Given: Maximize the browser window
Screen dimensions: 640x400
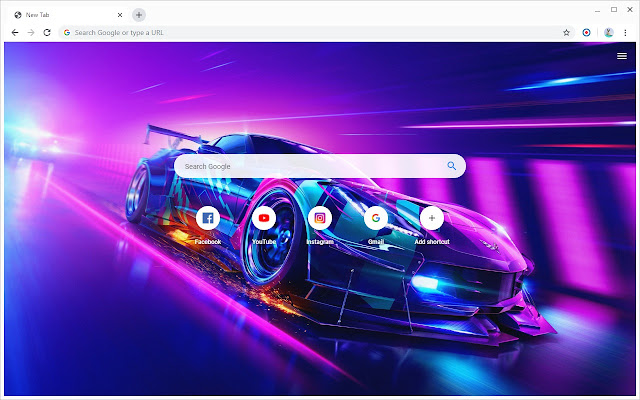Looking at the screenshot, I should tap(614, 9).
